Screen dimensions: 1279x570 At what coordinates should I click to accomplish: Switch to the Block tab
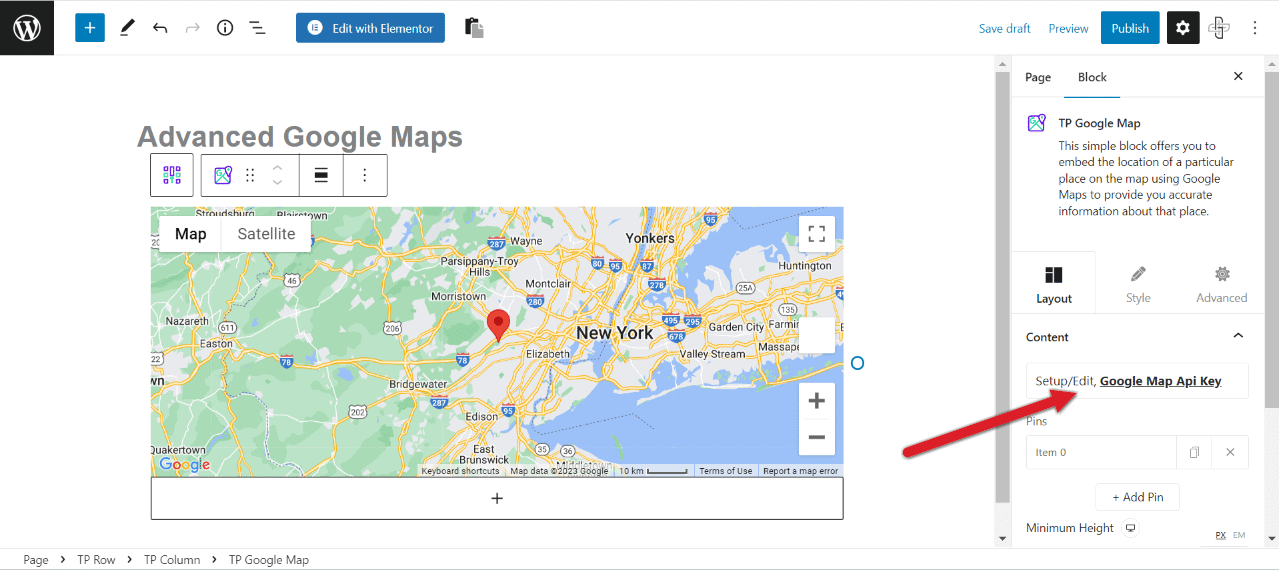tap(1092, 77)
